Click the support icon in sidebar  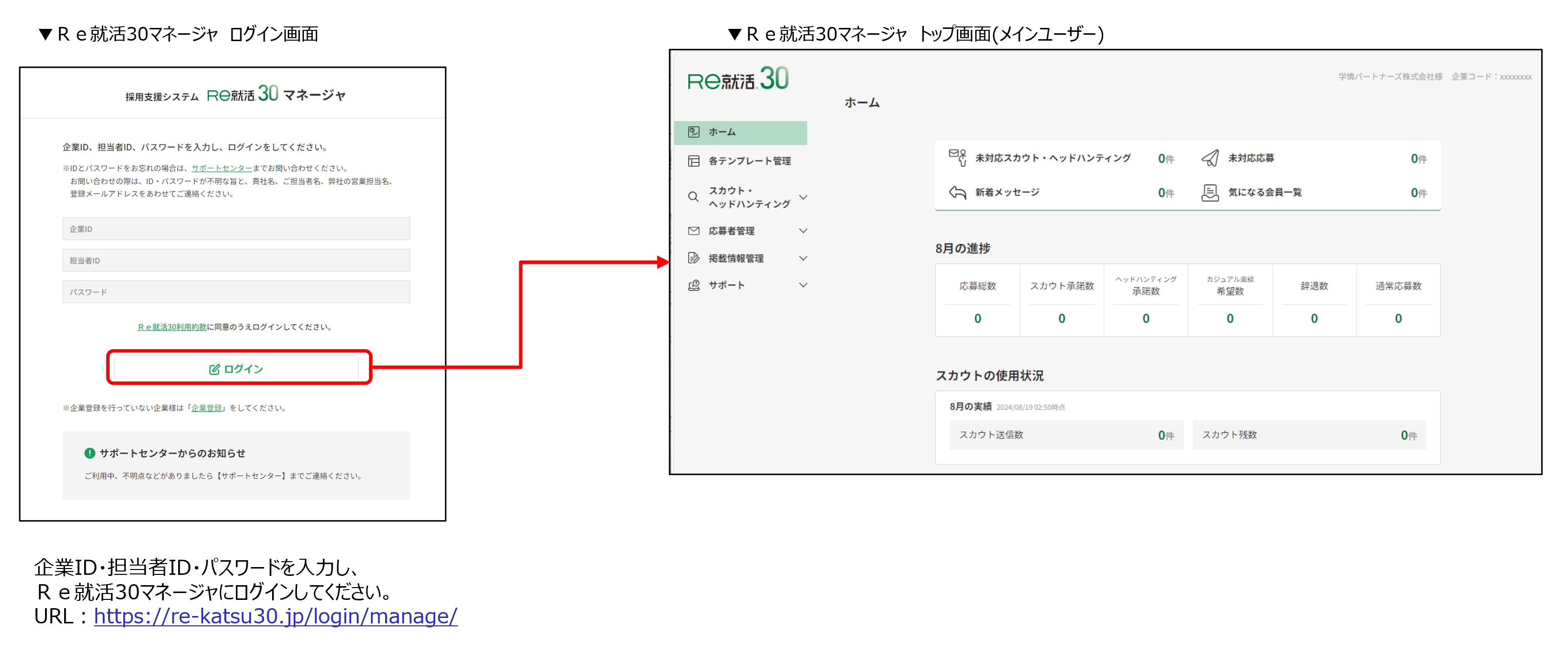693,285
